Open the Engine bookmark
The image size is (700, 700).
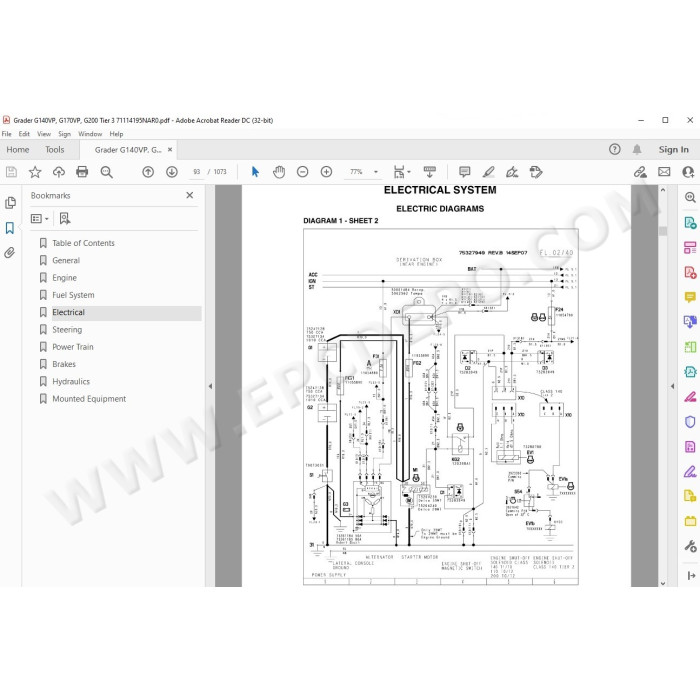click(65, 278)
